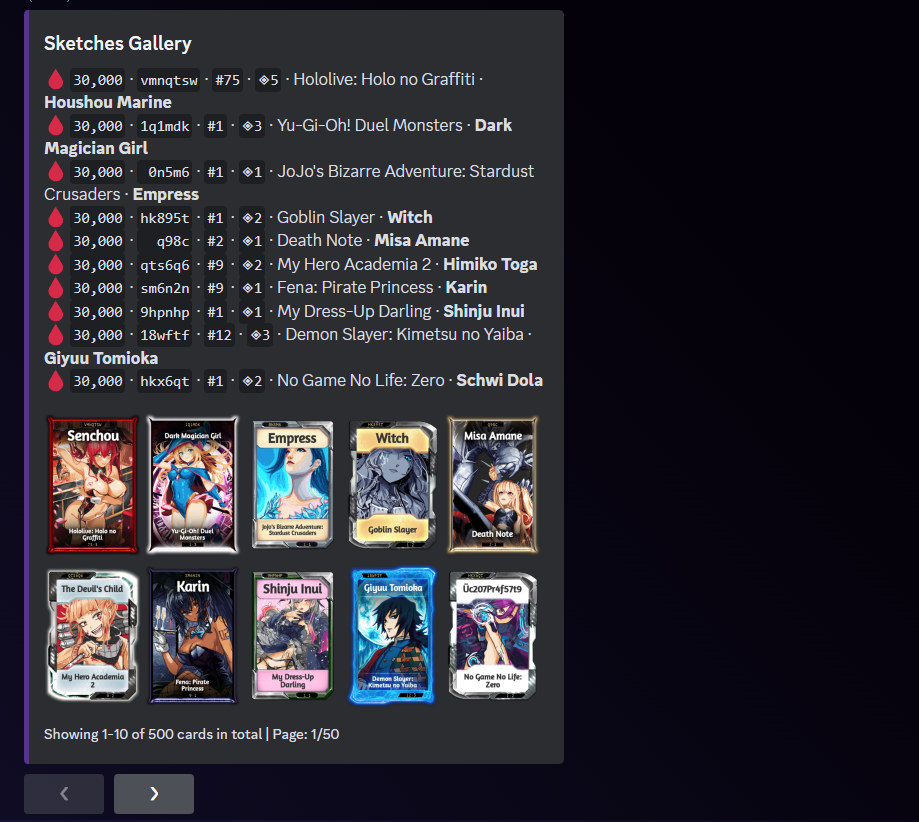This screenshot has width=919, height=822.
Task: Click the blood drop icon beside 1q1mdk
Action: [x=55, y=126]
